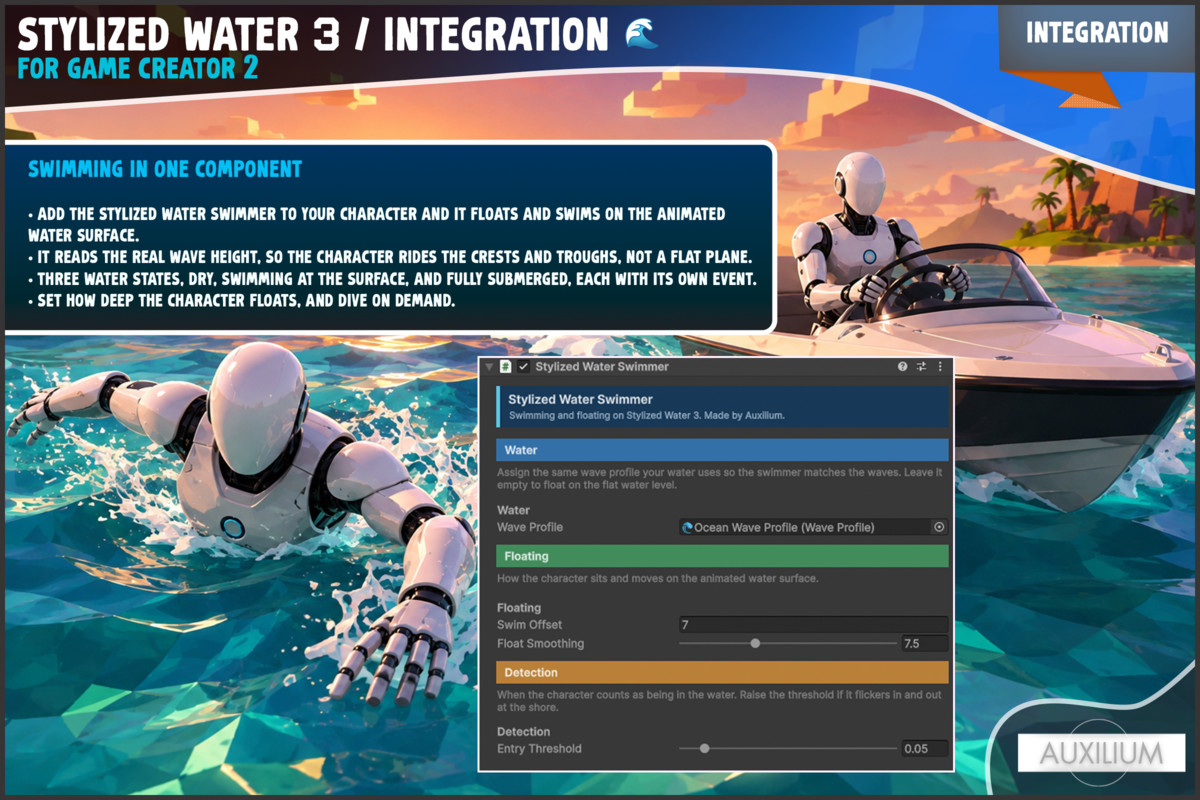Click the 'Entry Threshold' property label
Viewport: 1200px width, 800px height.
click(x=539, y=748)
